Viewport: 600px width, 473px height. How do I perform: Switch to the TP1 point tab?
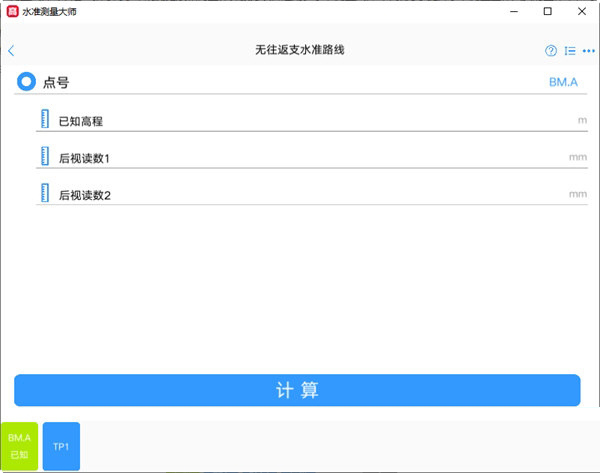tap(61, 446)
